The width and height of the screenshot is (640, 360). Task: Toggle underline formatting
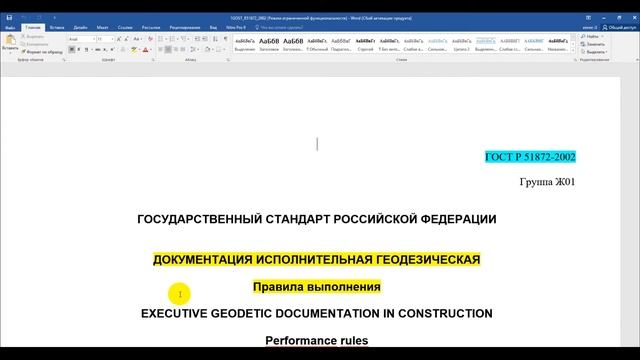86,49
